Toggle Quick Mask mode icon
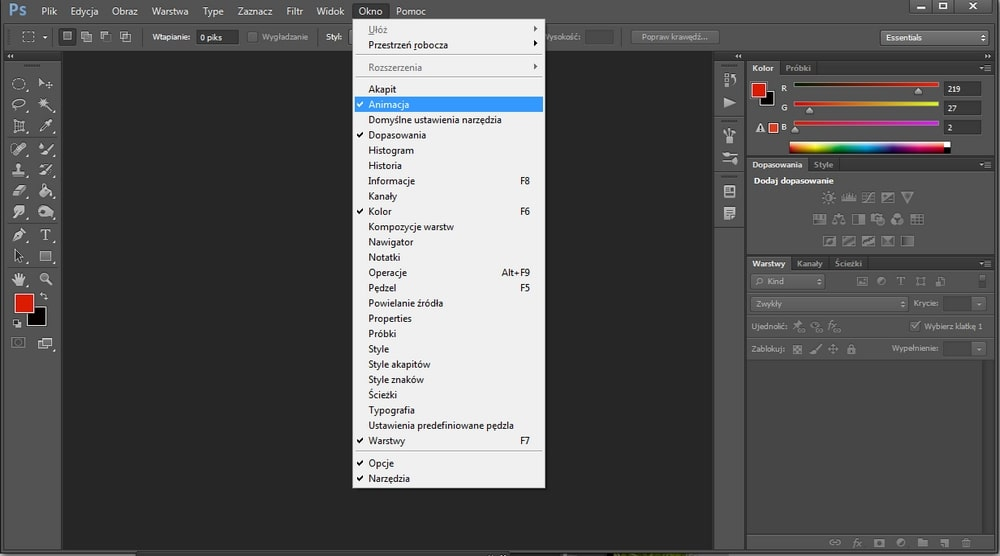The width and height of the screenshot is (1000, 556). [x=18, y=343]
